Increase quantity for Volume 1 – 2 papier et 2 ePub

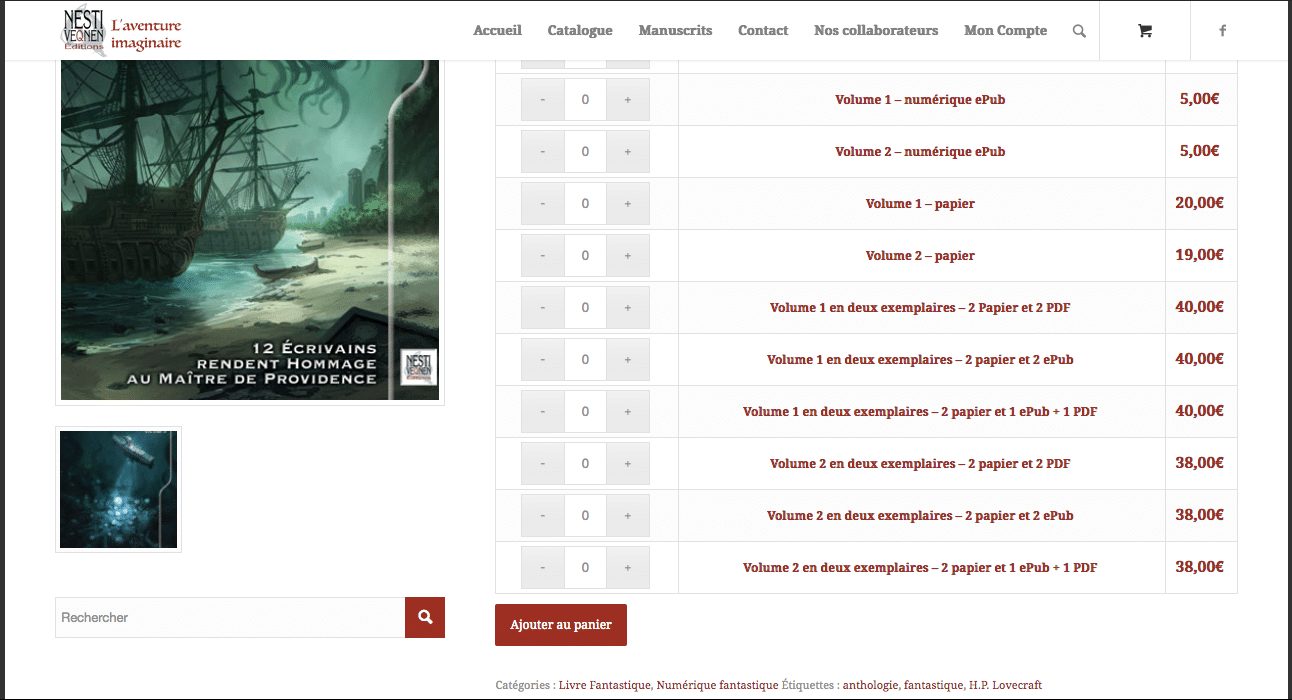click(628, 360)
